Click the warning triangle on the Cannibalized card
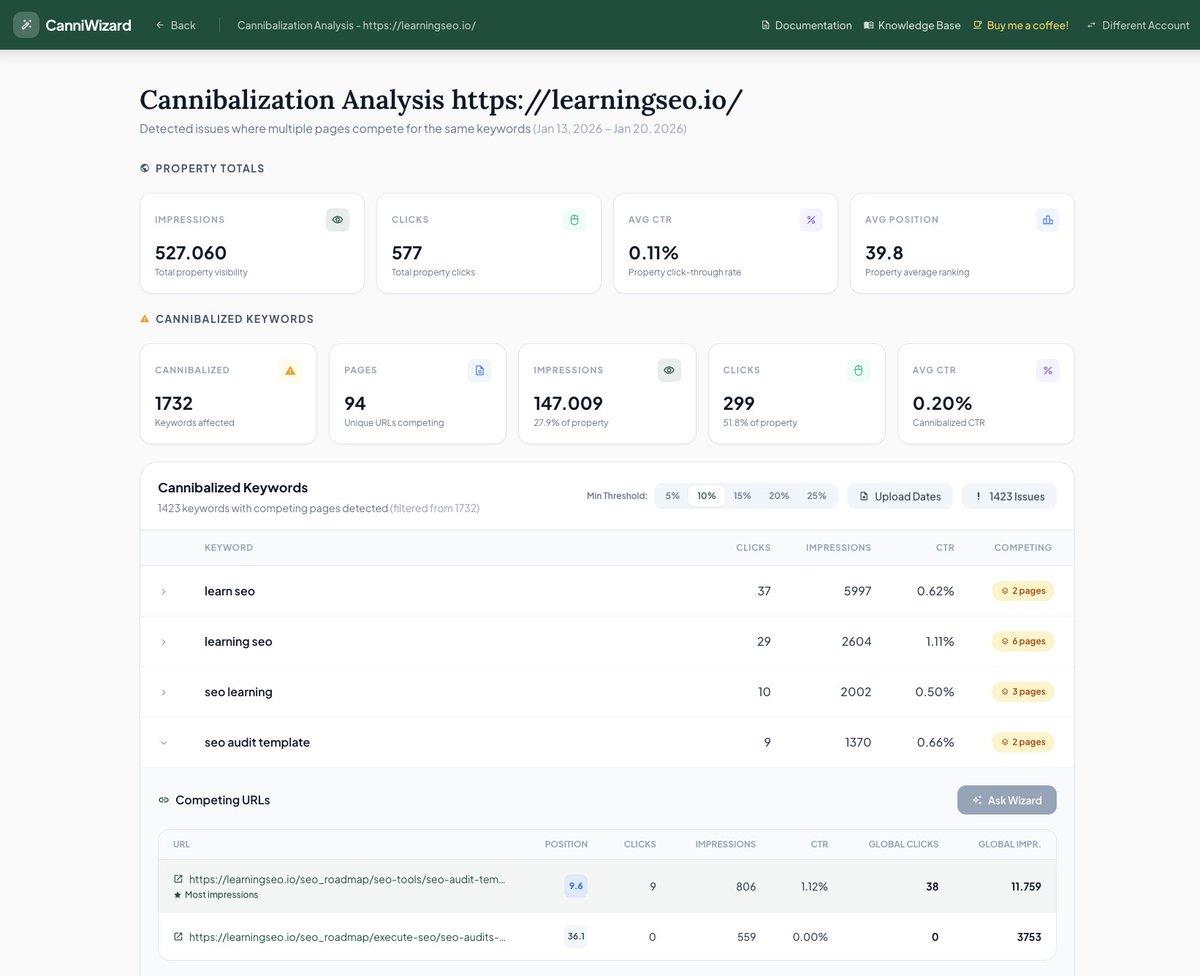The width and height of the screenshot is (1200, 976). 290,370
